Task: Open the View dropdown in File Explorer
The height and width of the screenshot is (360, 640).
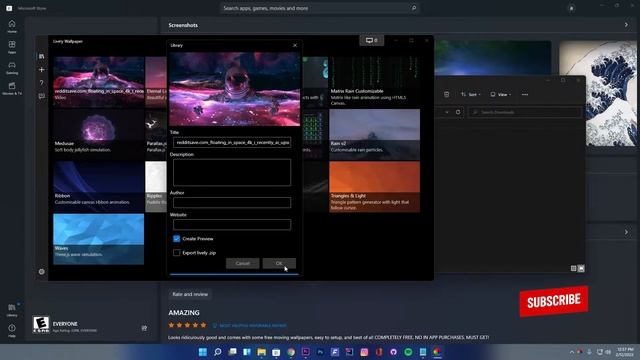Action: 500,94
